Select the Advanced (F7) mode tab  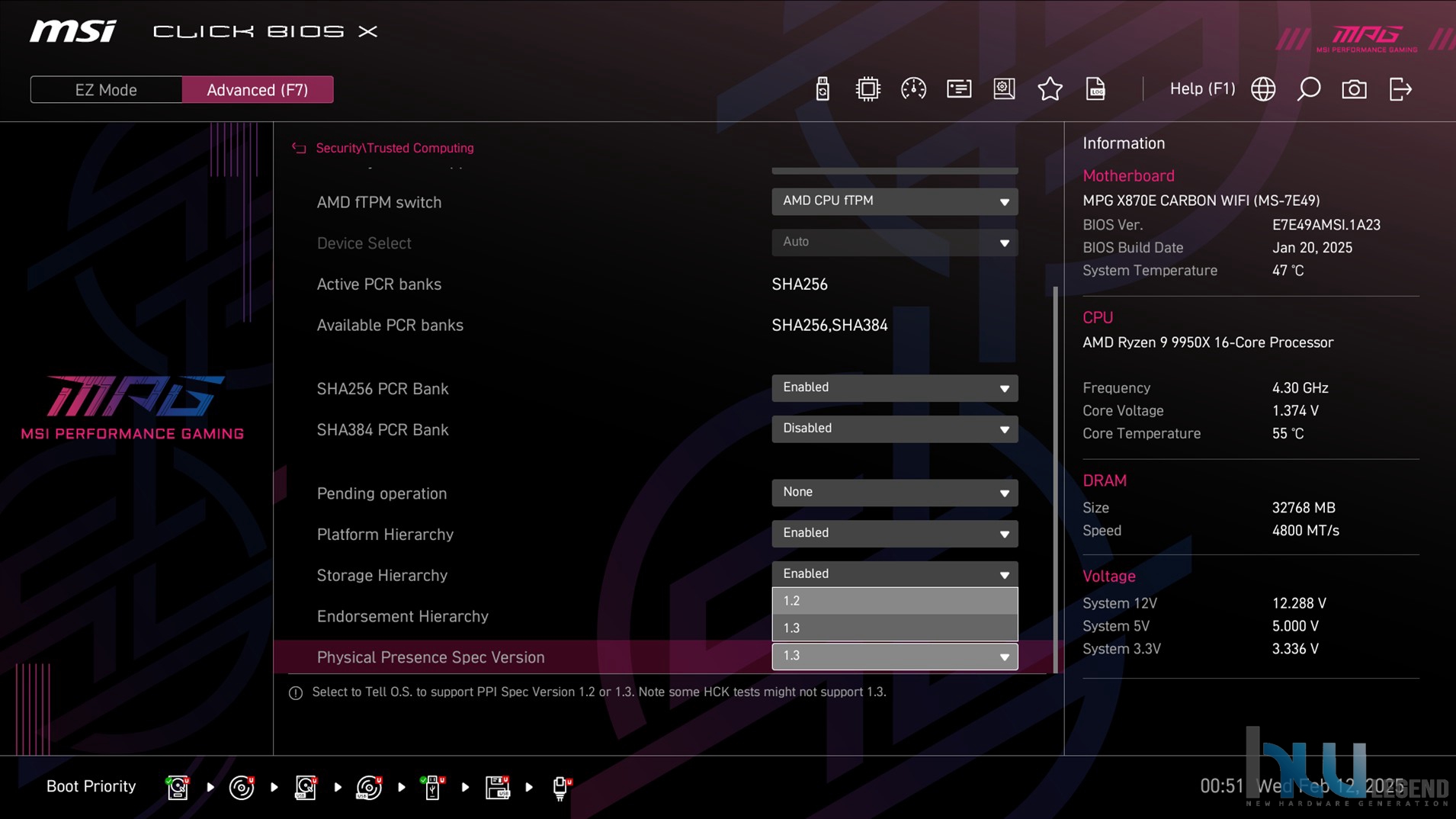coord(258,90)
